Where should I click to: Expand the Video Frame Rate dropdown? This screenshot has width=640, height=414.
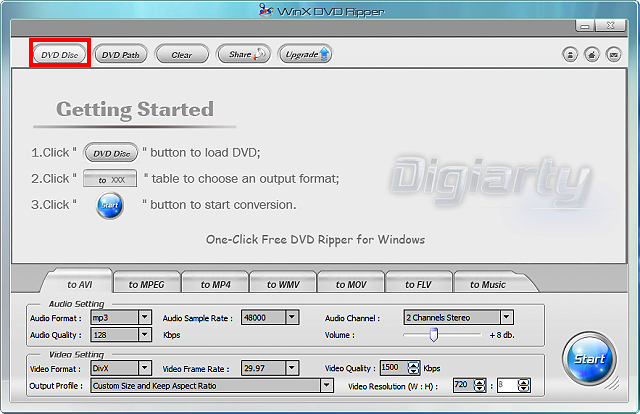(x=291, y=368)
